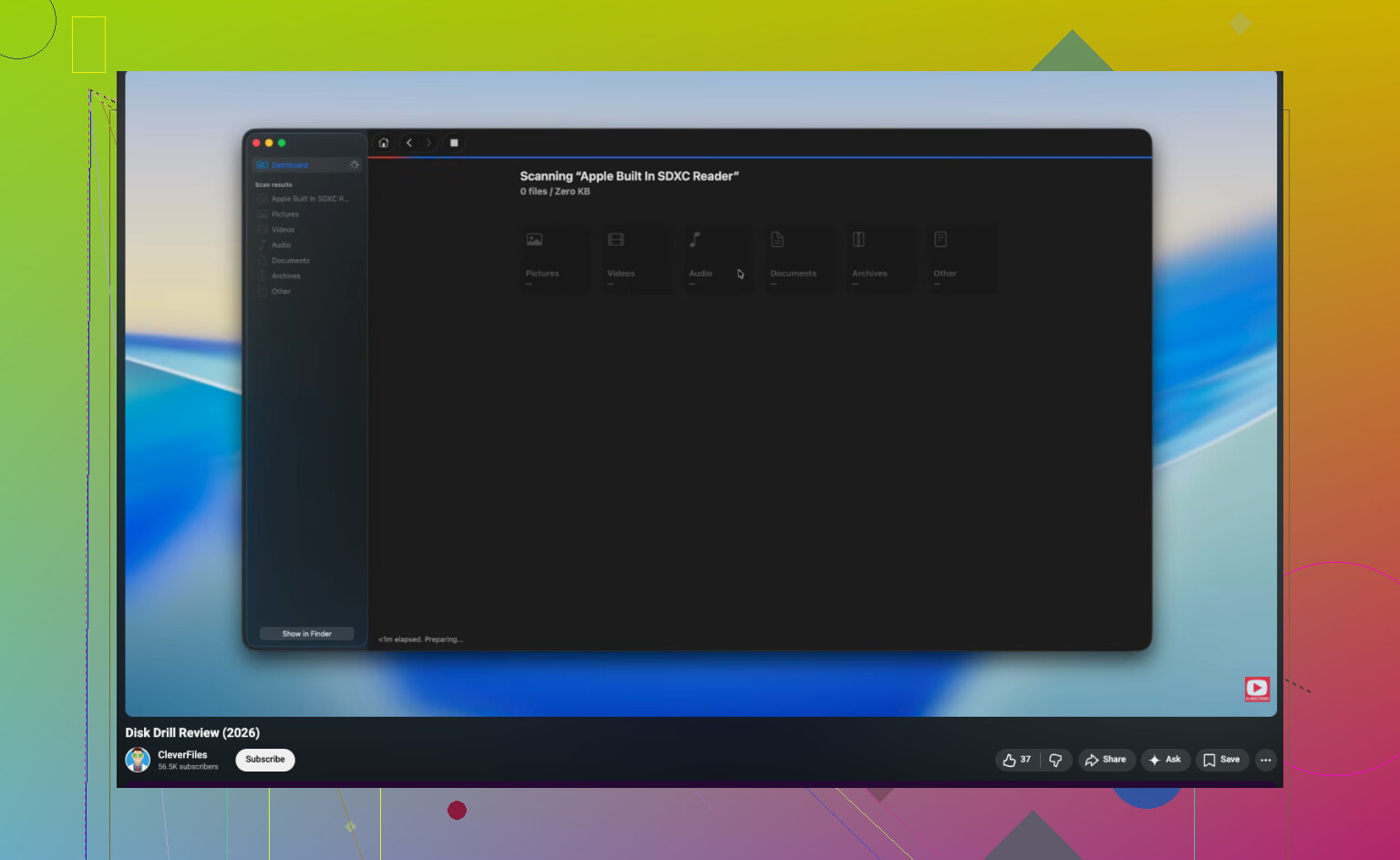Click the 56.5K subscribers text

click(188, 767)
